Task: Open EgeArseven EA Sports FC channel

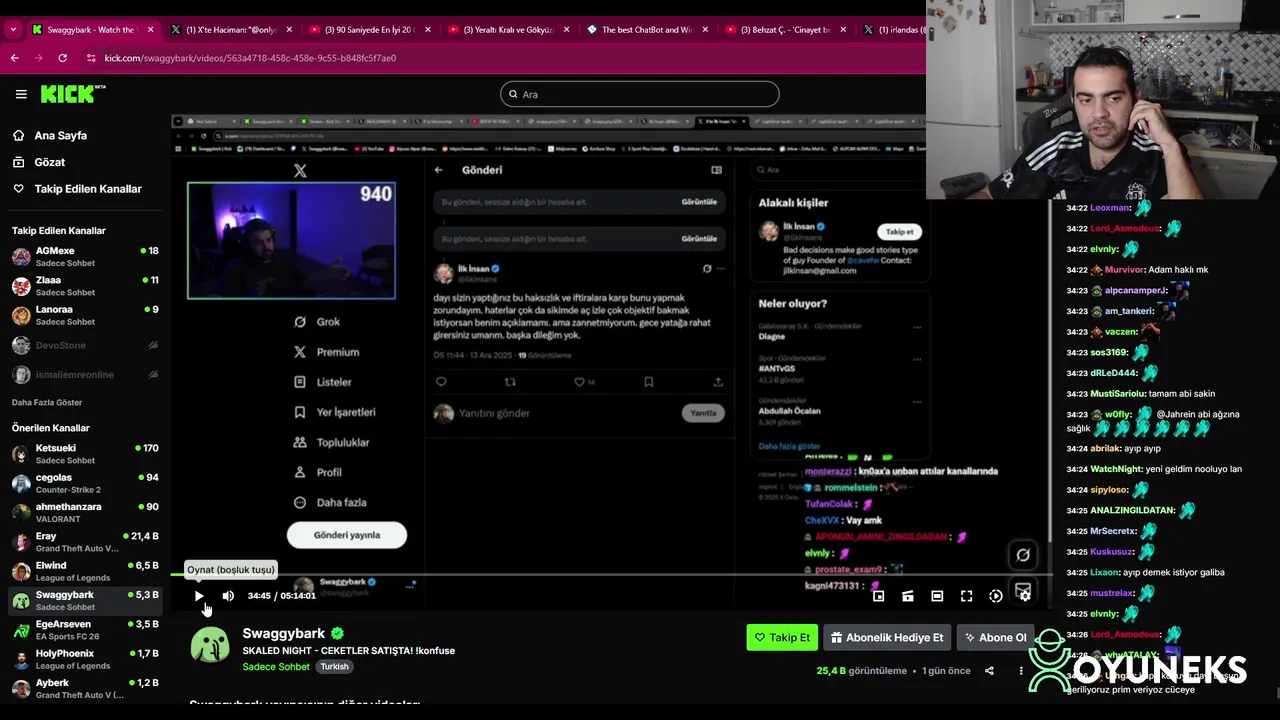Action: click(85, 630)
